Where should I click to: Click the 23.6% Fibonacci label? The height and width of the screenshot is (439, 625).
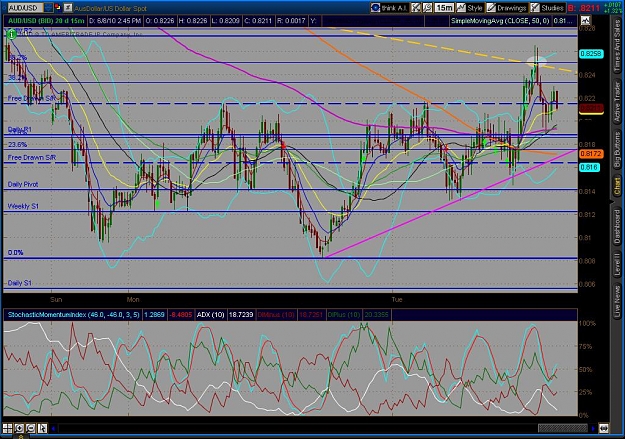click(x=18, y=144)
